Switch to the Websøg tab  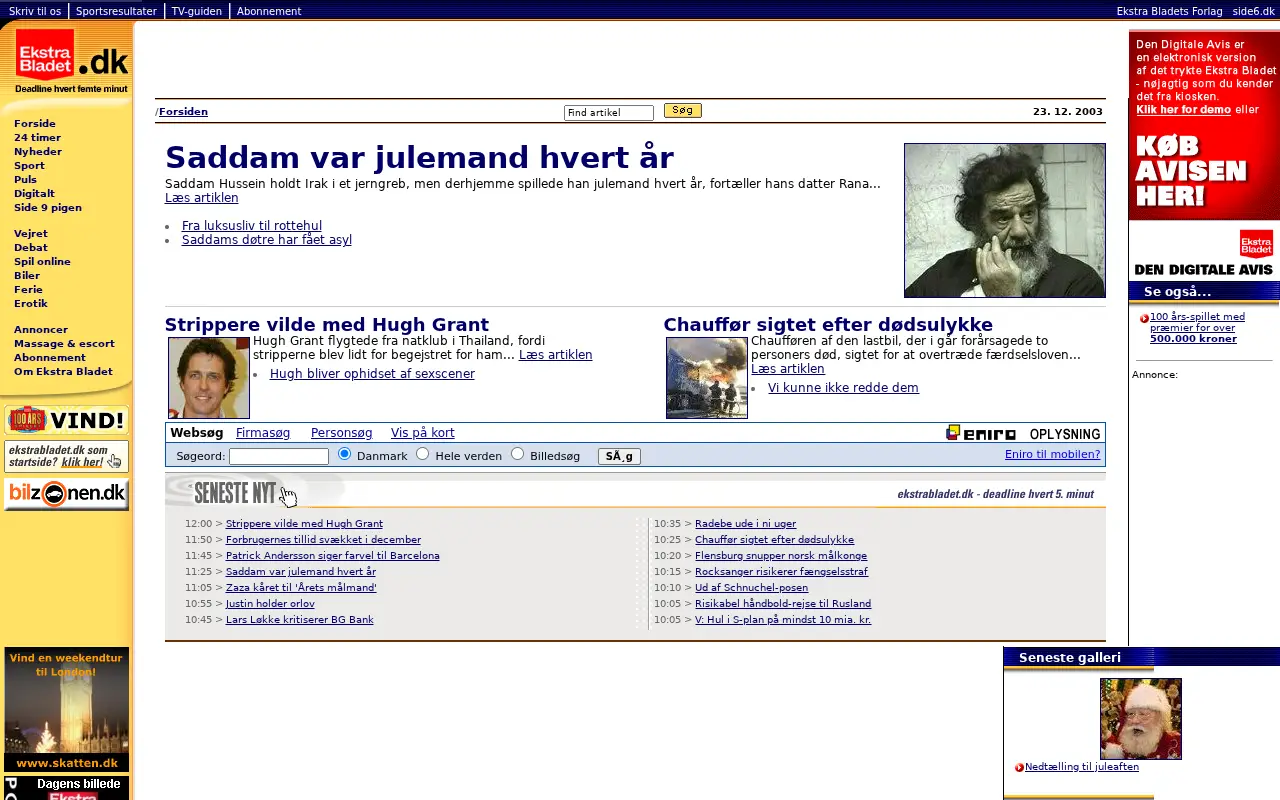[x=196, y=433]
